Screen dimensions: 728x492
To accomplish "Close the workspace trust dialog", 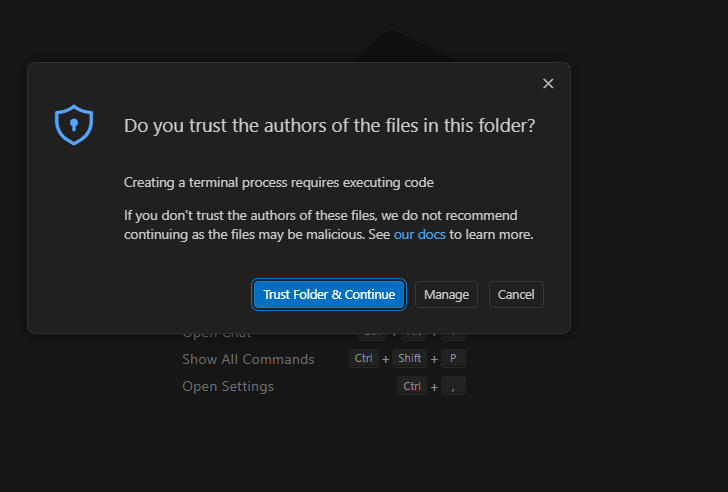I will click(548, 84).
